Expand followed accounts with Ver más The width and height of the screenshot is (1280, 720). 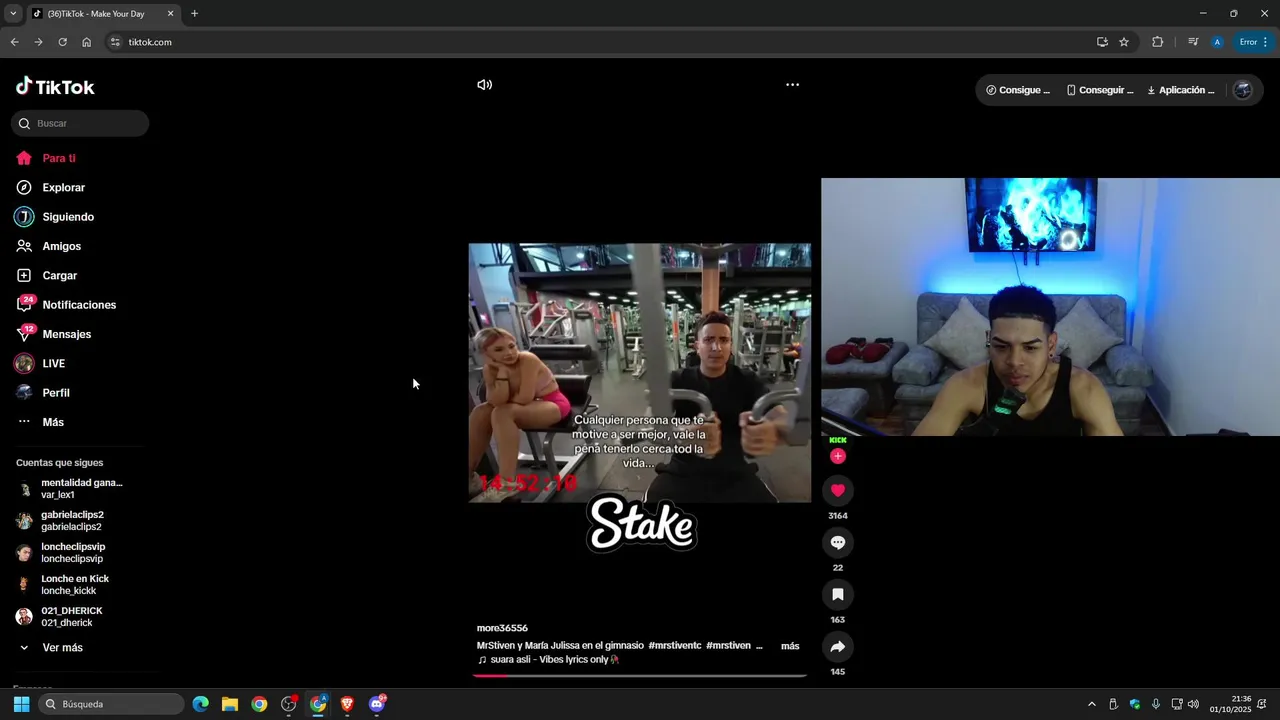[62, 648]
